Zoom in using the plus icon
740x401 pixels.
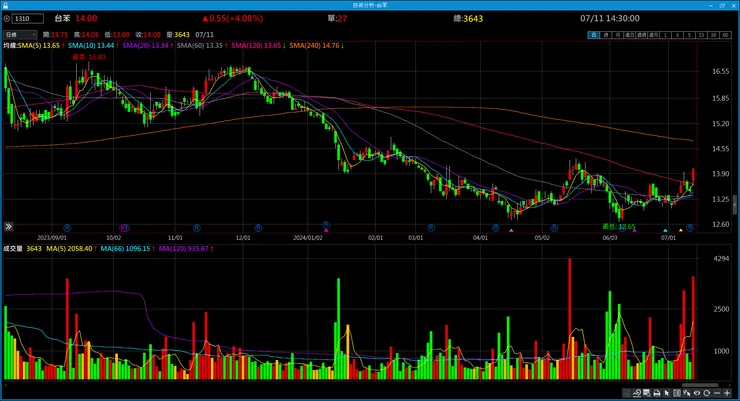tap(727, 393)
